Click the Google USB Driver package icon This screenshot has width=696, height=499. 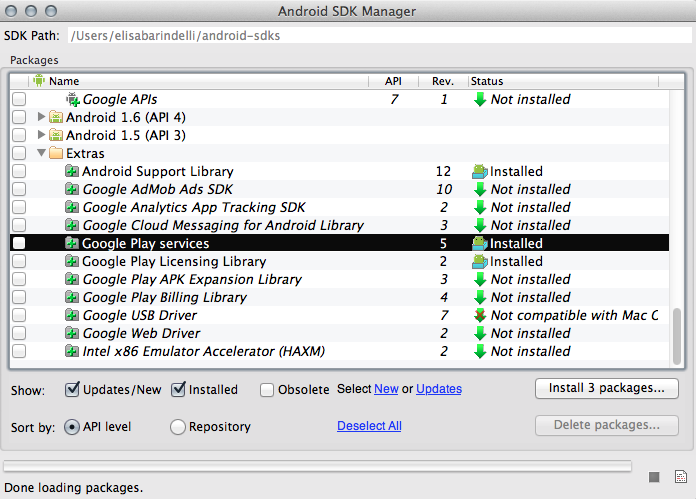pos(72,315)
